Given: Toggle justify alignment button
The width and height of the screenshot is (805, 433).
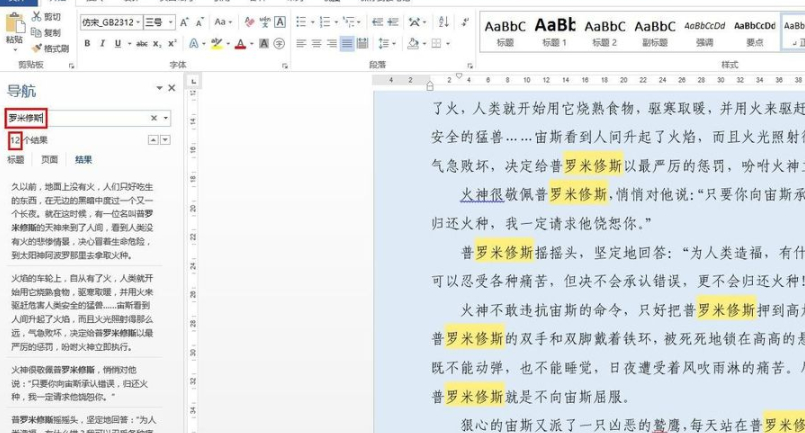Looking at the screenshot, I should 347,44.
